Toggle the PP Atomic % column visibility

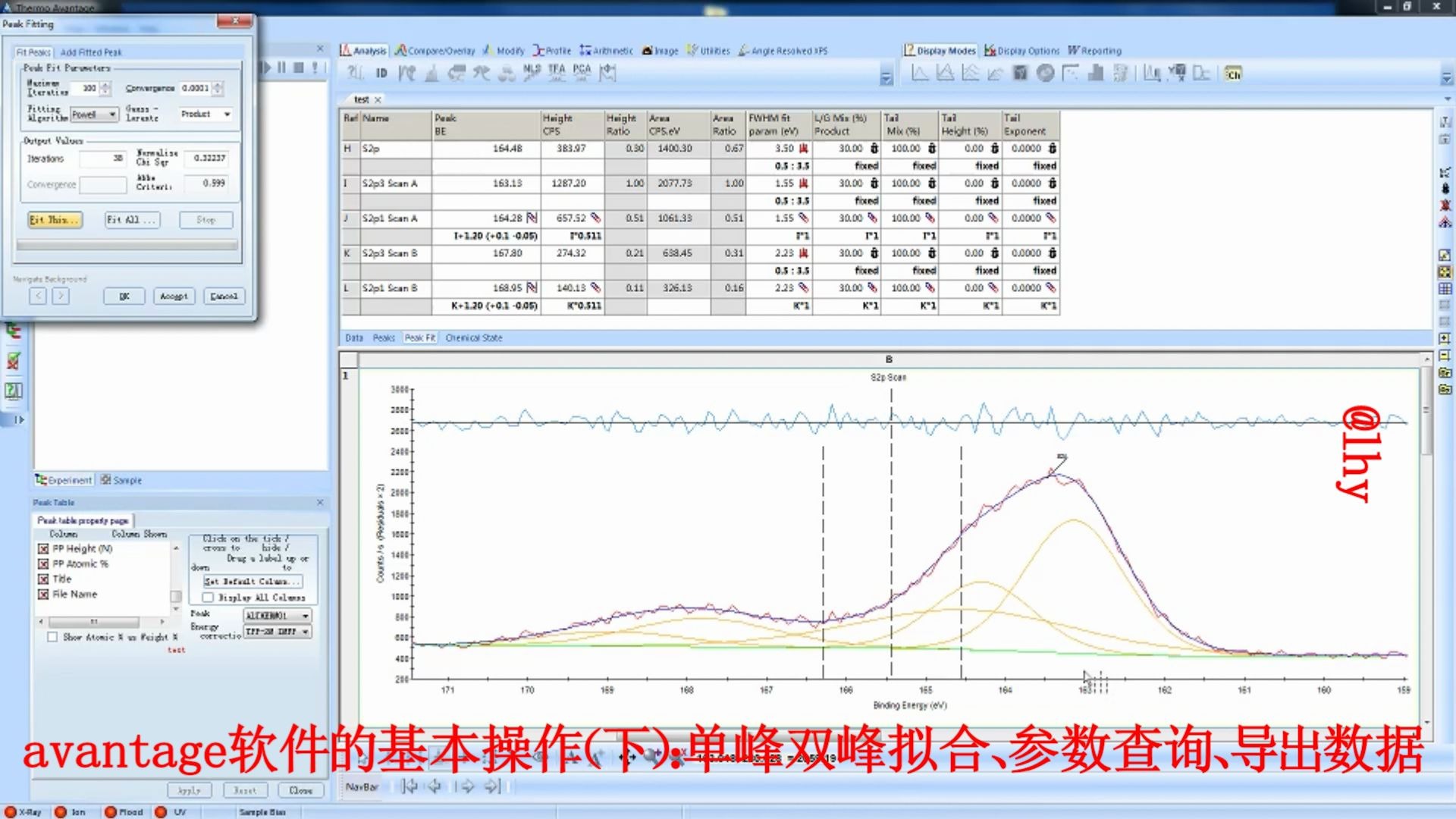[43, 564]
